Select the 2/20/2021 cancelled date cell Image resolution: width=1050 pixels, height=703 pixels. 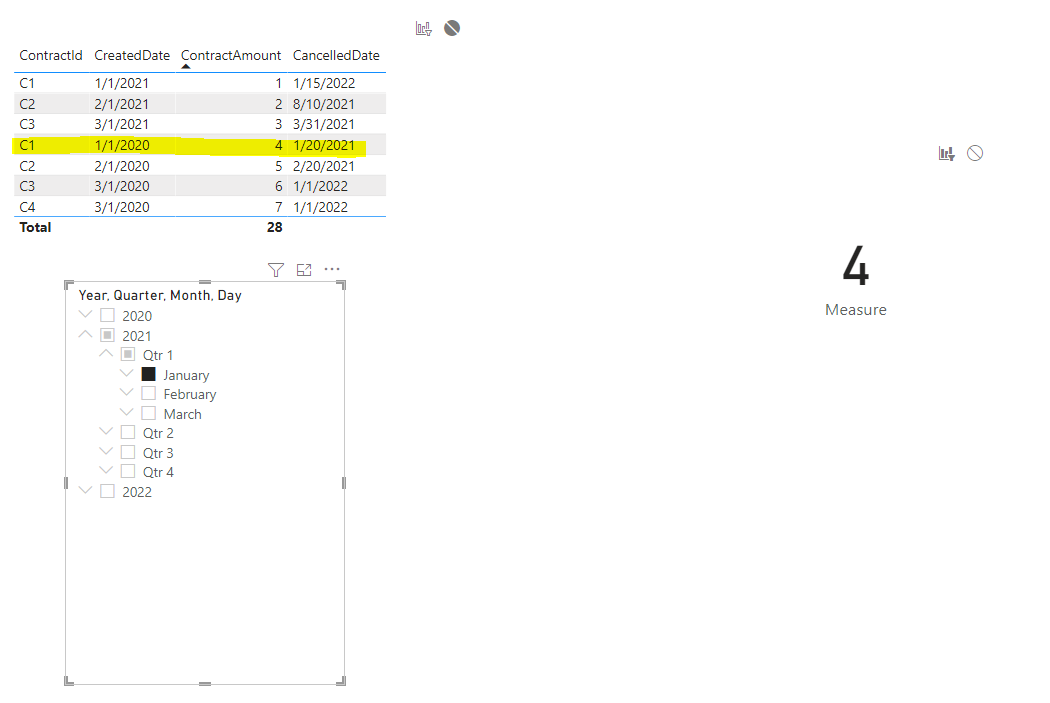click(x=324, y=166)
